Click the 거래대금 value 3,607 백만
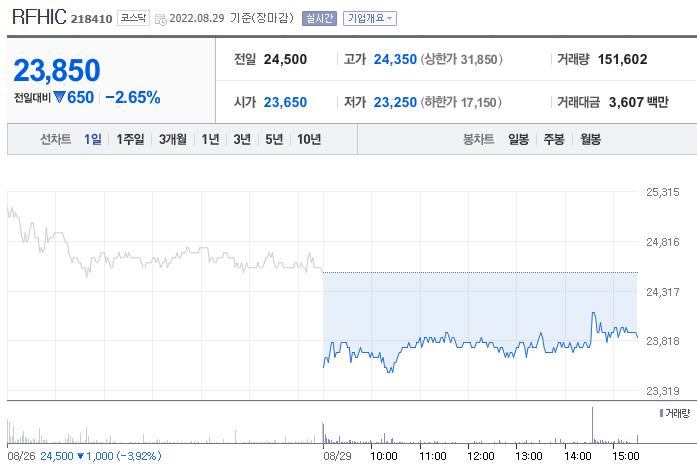The width and height of the screenshot is (697, 475). click(x=639, y=102)
